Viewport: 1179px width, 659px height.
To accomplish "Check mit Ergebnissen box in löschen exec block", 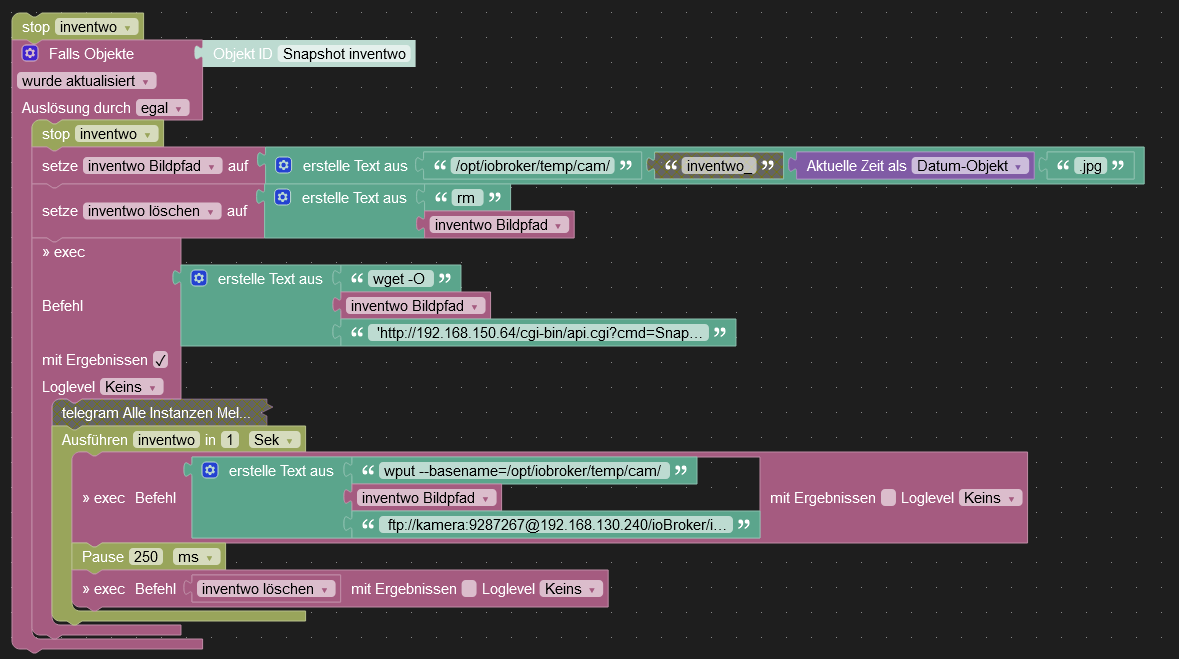I will (x=469, y=589).
